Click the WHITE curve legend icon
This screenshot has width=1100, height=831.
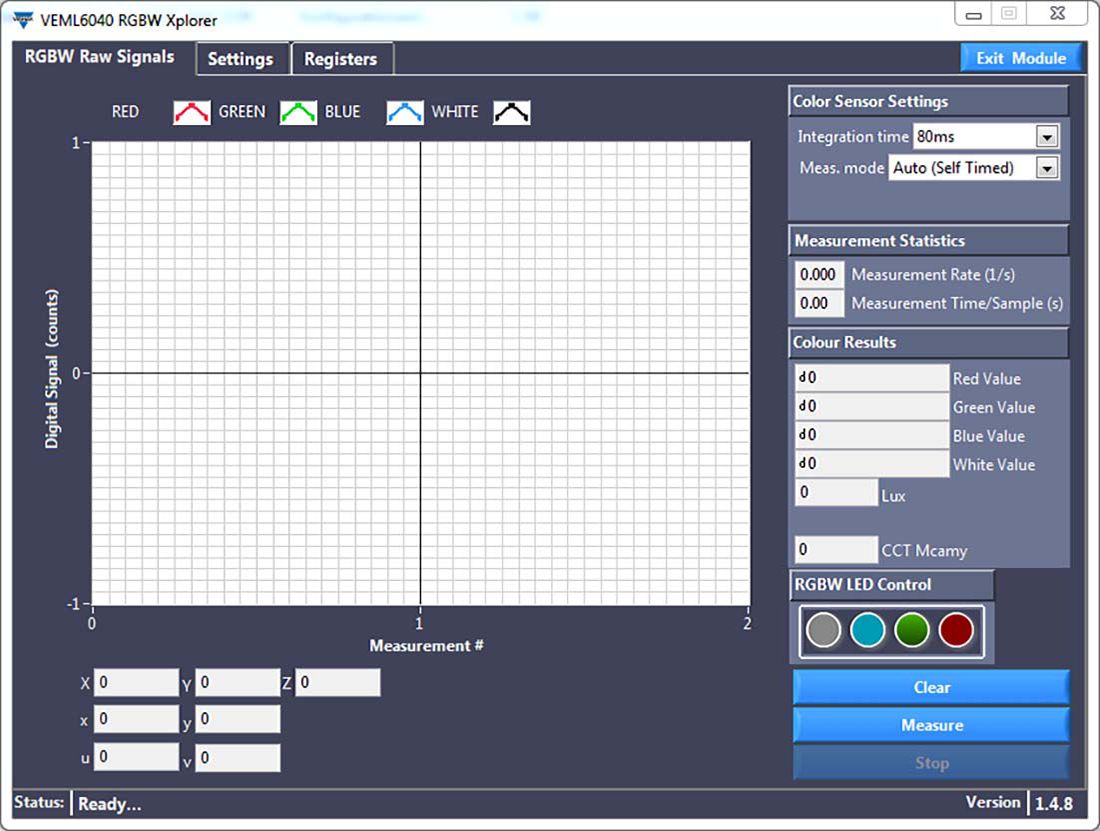click(512, 112)
